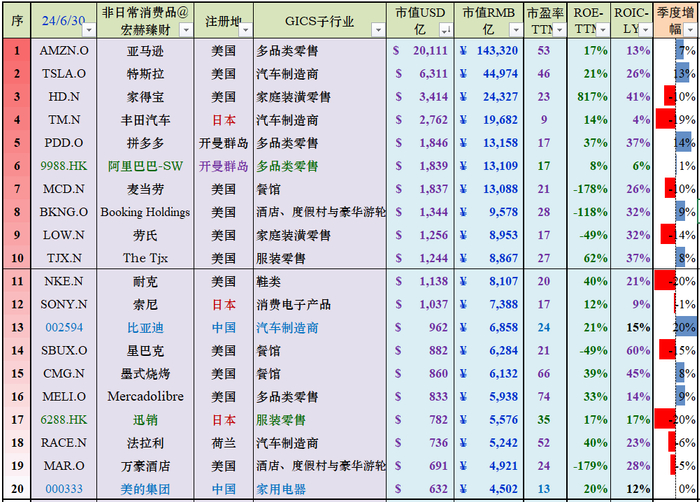
Task: Click company name 阿里巴巴-SW
Action: pyautogui.click(x=146, y=166)
